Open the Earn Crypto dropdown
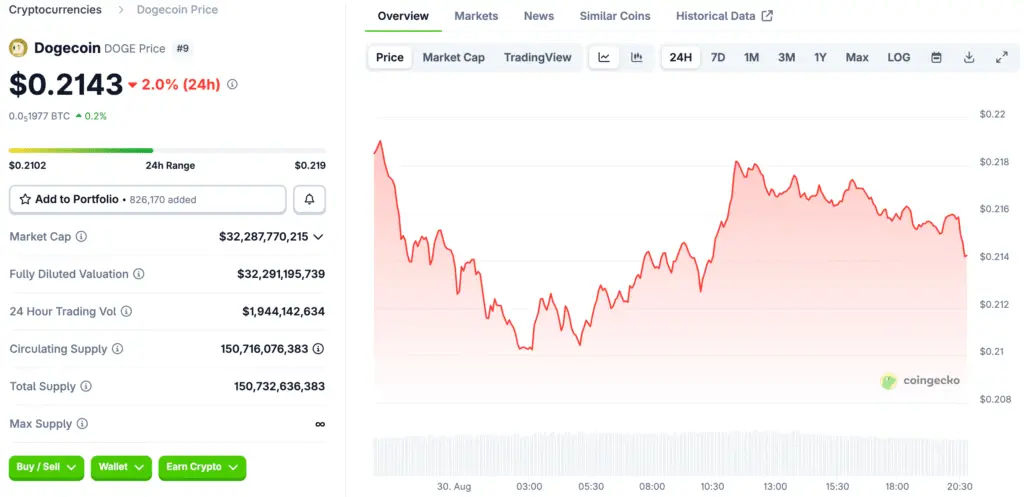 (203, 467)
